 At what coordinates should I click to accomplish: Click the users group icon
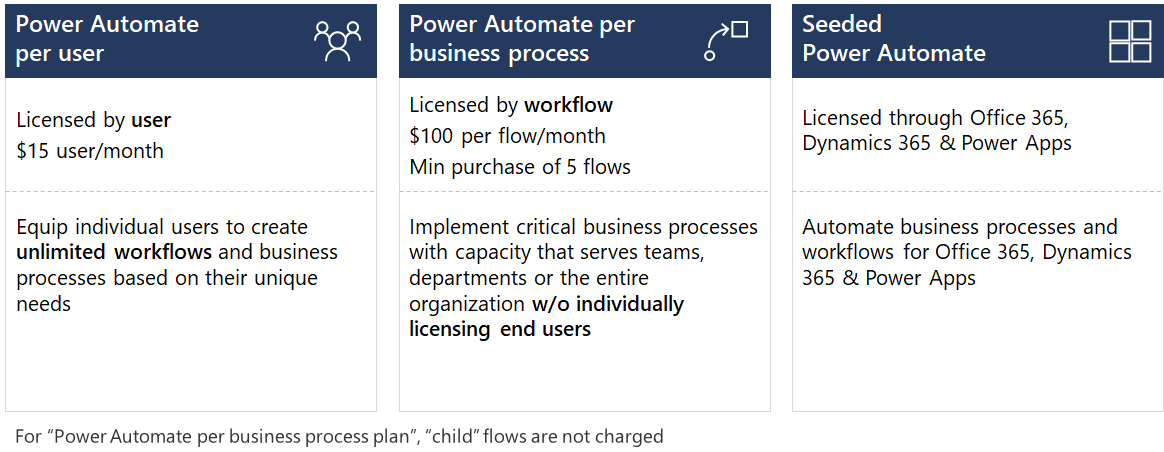(337, 41)
